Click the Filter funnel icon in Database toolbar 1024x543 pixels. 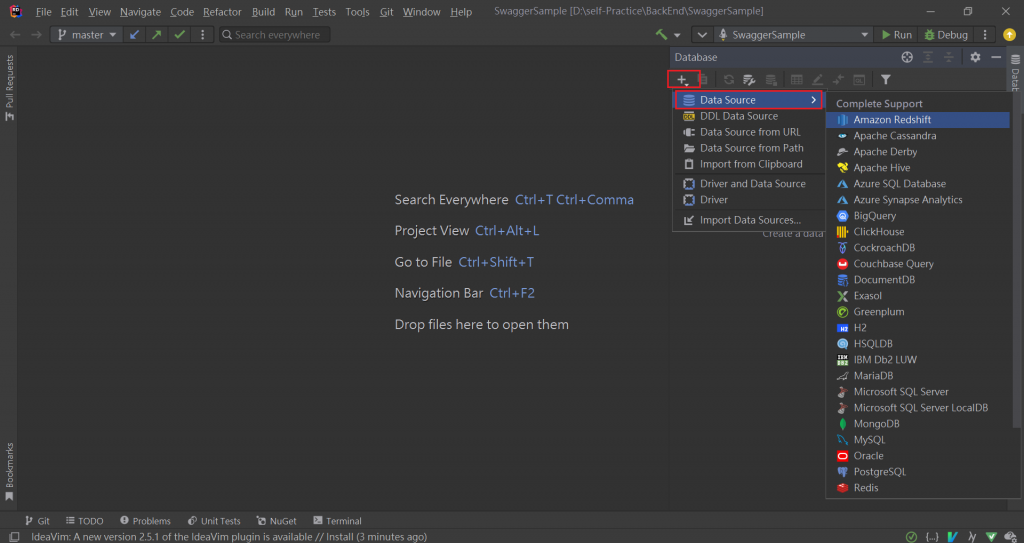coord(886,80)
